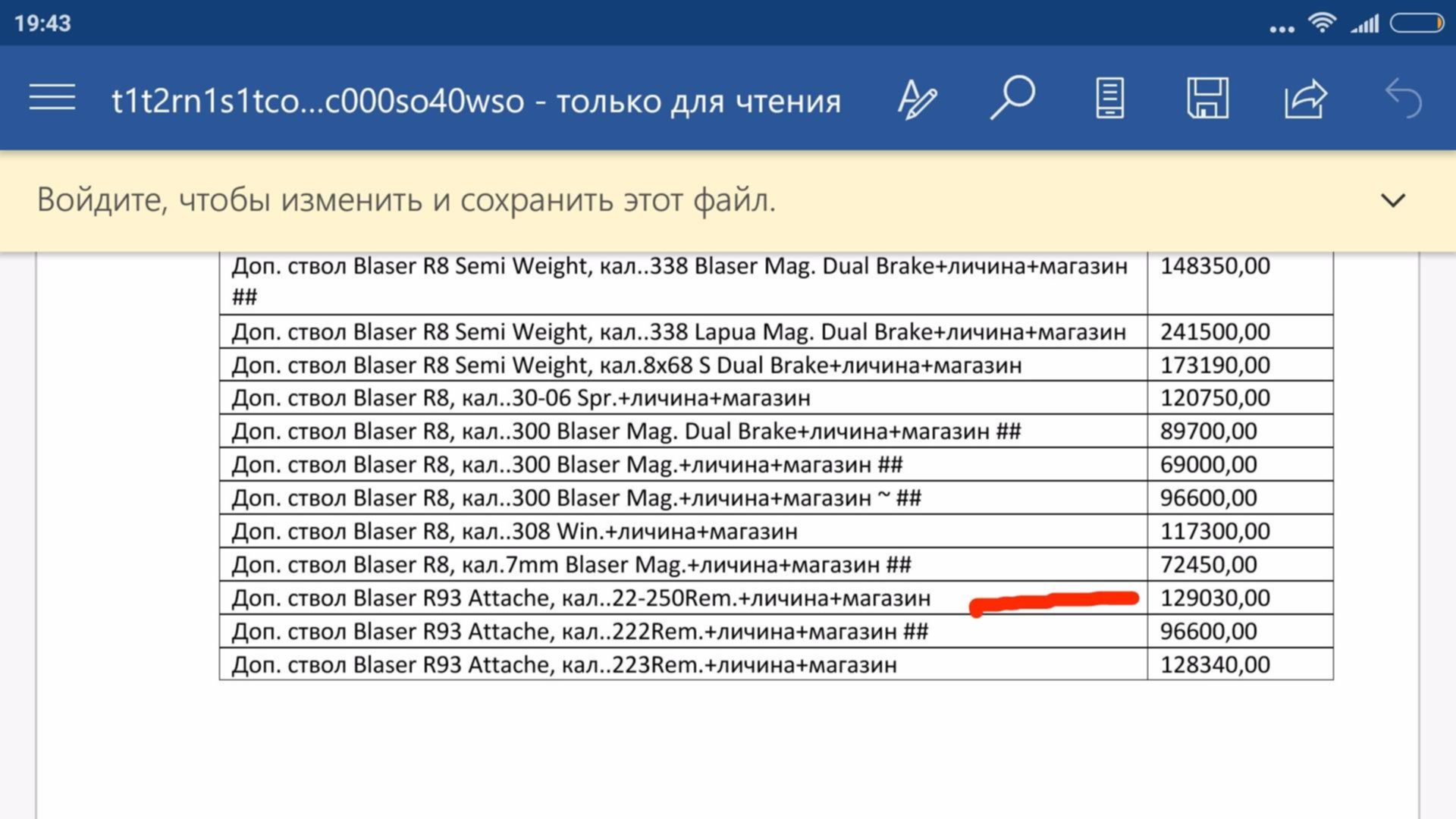Collapse the sign-in notification banner chevron
1456x819 pixels.
pos(1393,200)
